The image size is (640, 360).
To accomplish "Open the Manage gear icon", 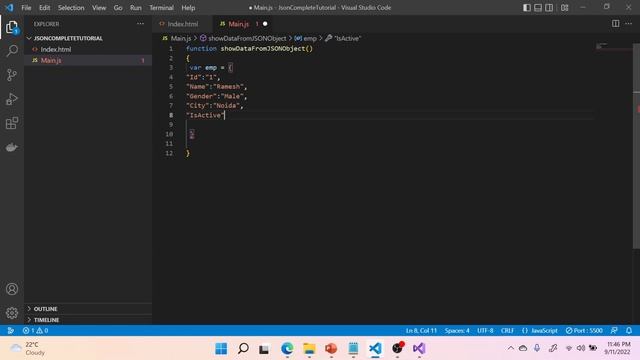I will (x=12, y=313).
